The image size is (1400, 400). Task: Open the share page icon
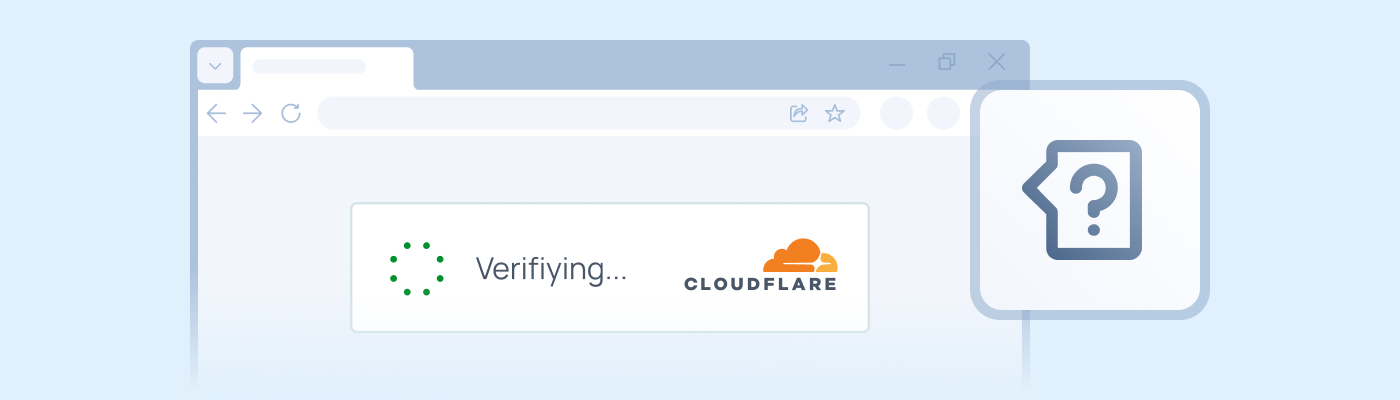(x=798, y=114)
